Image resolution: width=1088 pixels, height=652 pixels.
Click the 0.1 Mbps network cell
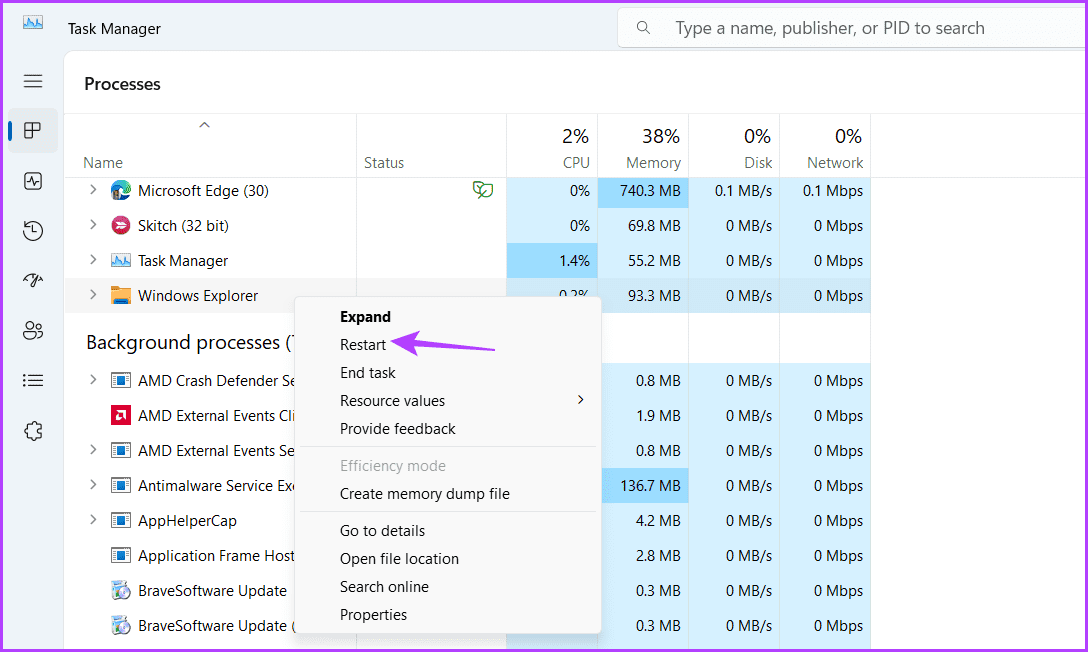(x=825, y=191)
